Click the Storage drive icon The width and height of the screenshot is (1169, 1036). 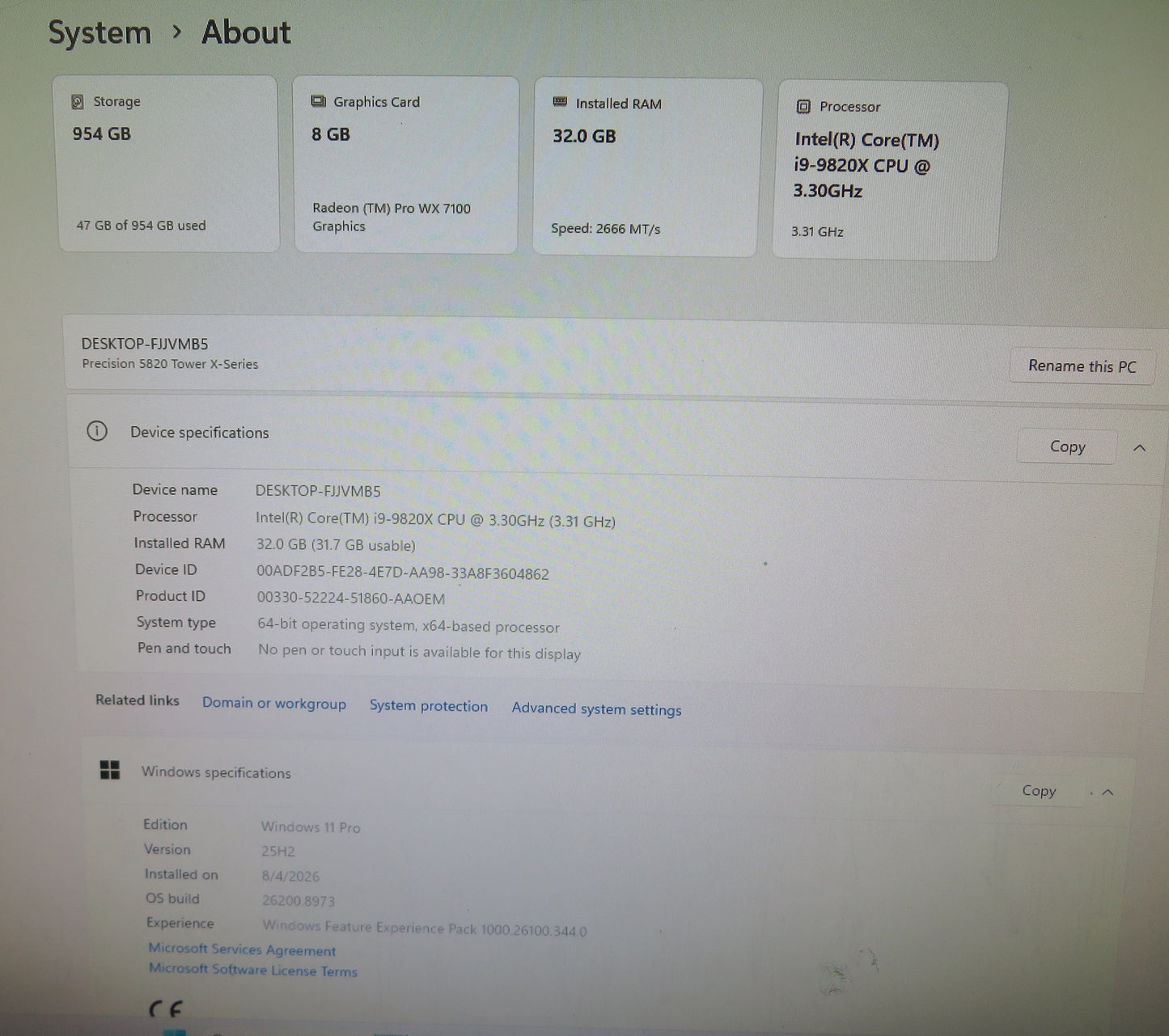(x=78, y=102)
